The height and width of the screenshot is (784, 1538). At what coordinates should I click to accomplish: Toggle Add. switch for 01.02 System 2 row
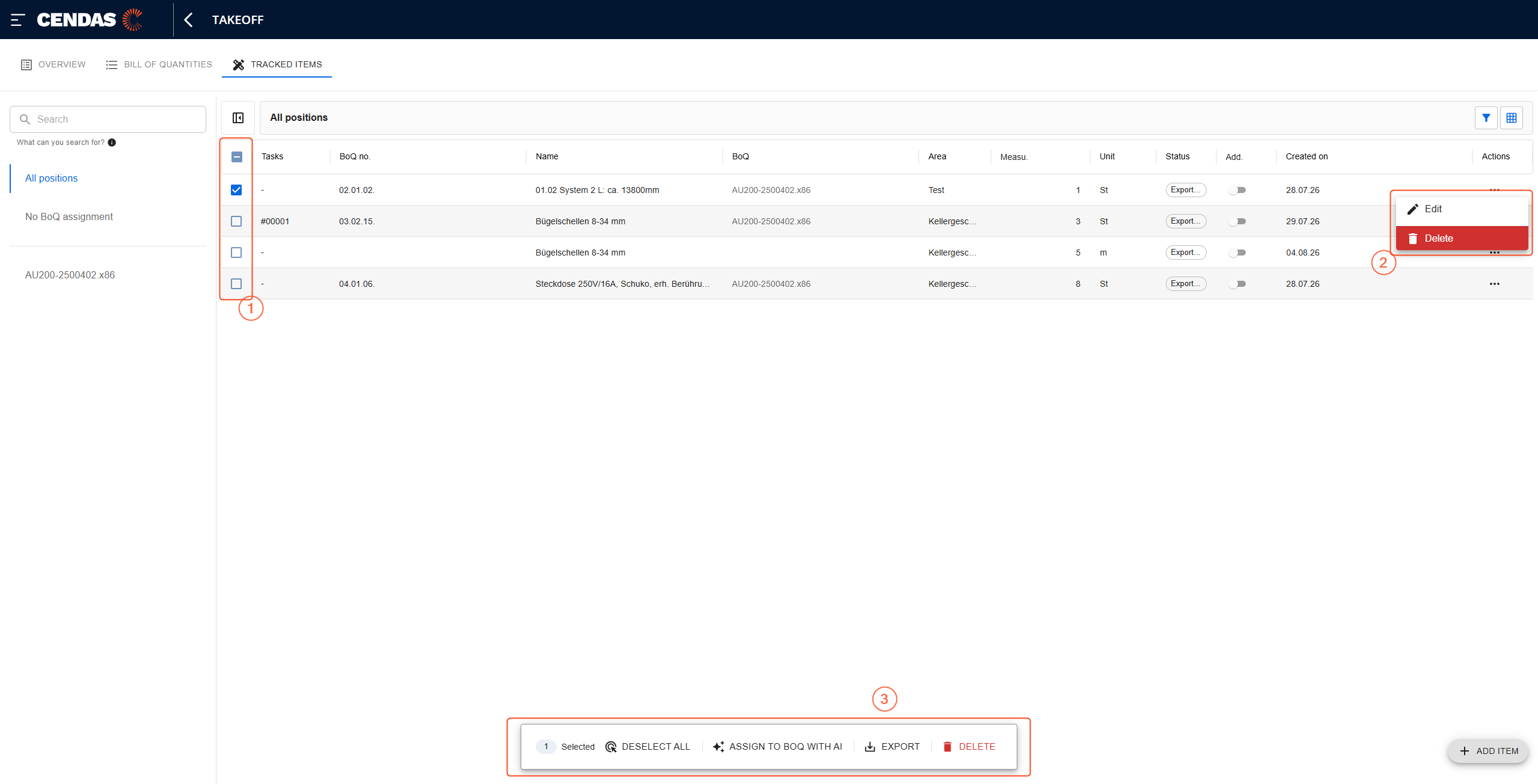click(1237, 190)
